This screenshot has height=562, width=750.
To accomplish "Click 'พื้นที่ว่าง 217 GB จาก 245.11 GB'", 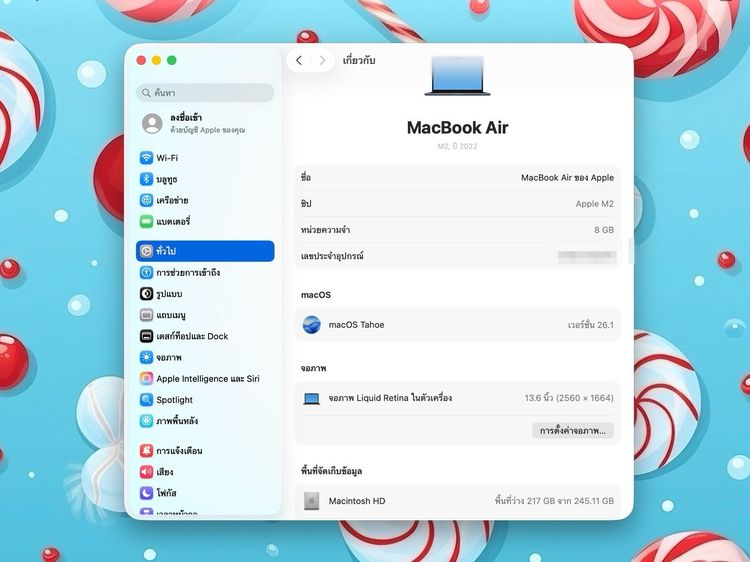I will tap(554, 501).
